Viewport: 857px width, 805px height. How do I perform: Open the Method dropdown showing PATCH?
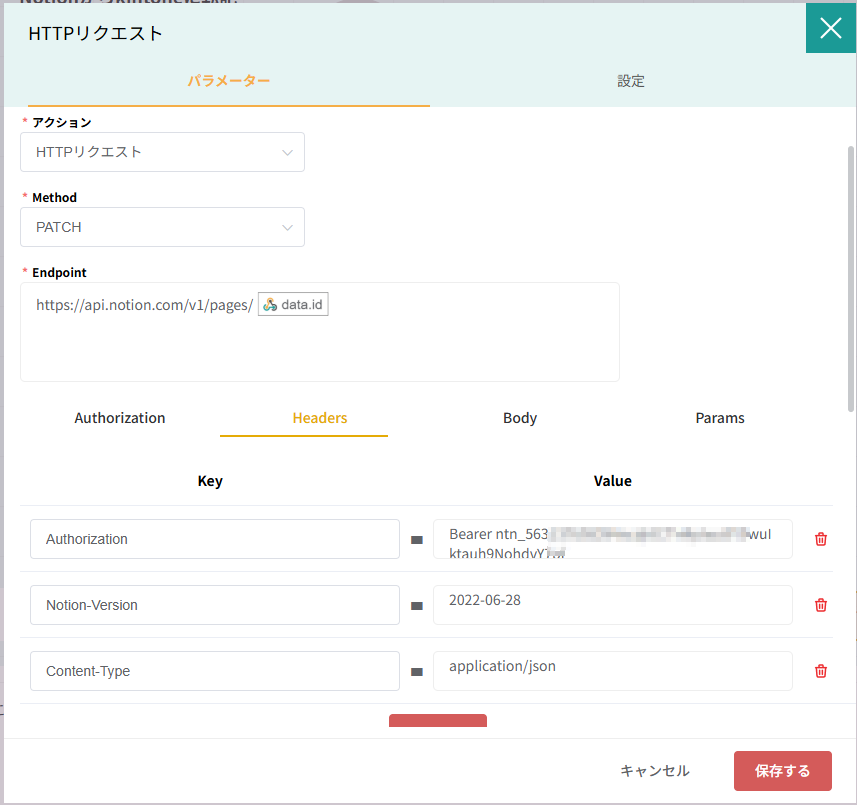(162, 227)
